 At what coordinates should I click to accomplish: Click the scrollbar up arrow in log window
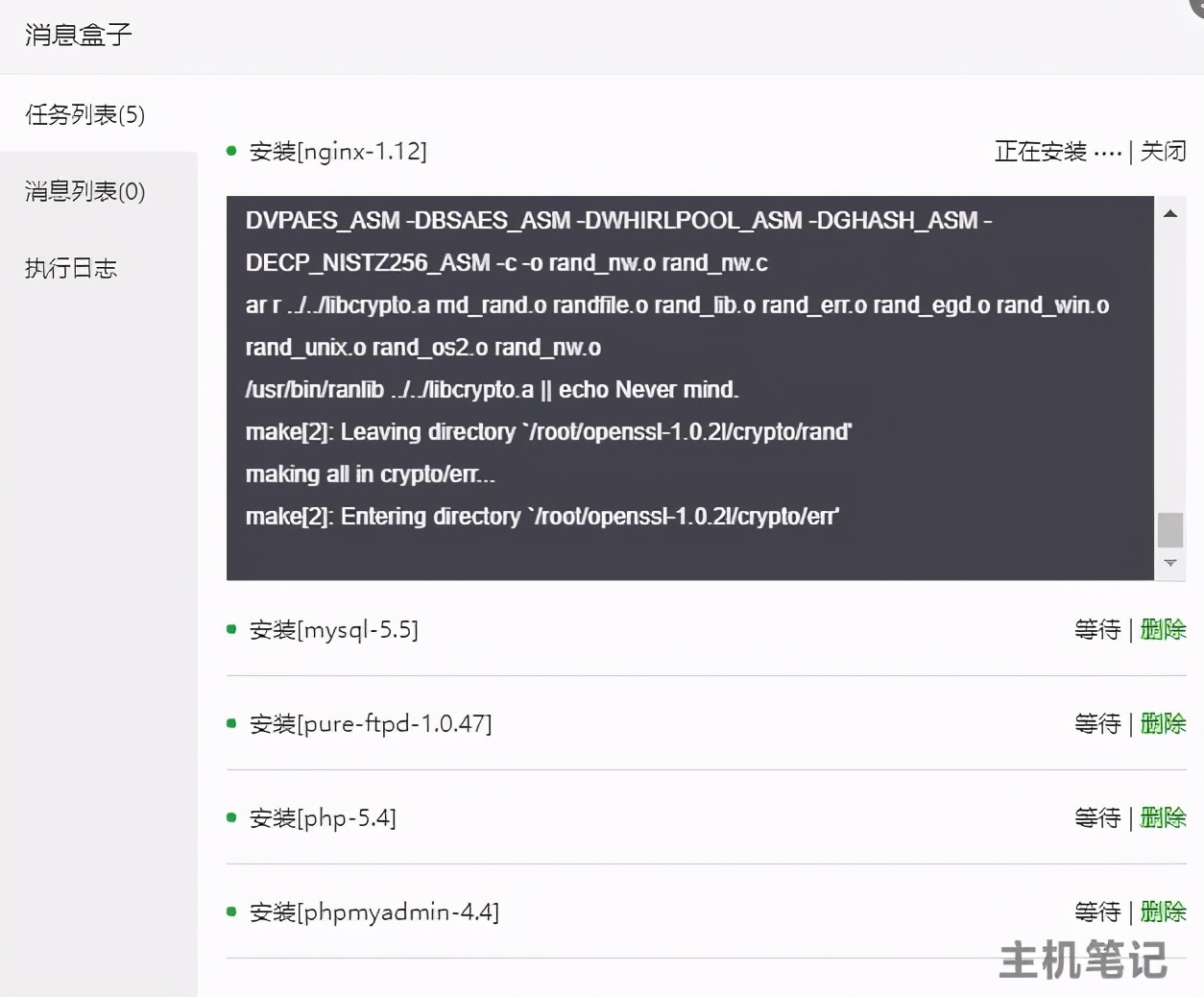[x=1170, y=213]
